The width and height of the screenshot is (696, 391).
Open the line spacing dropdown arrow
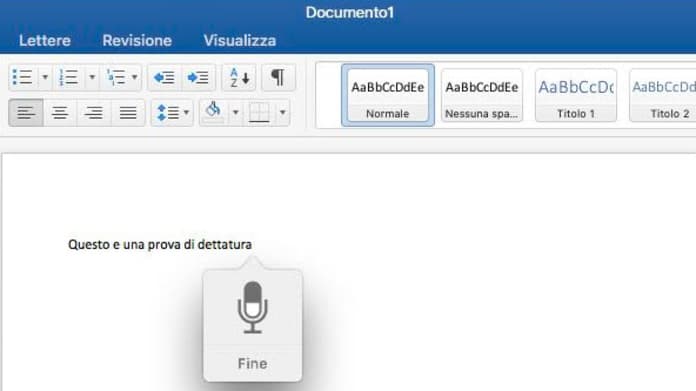tap(186, 112)
